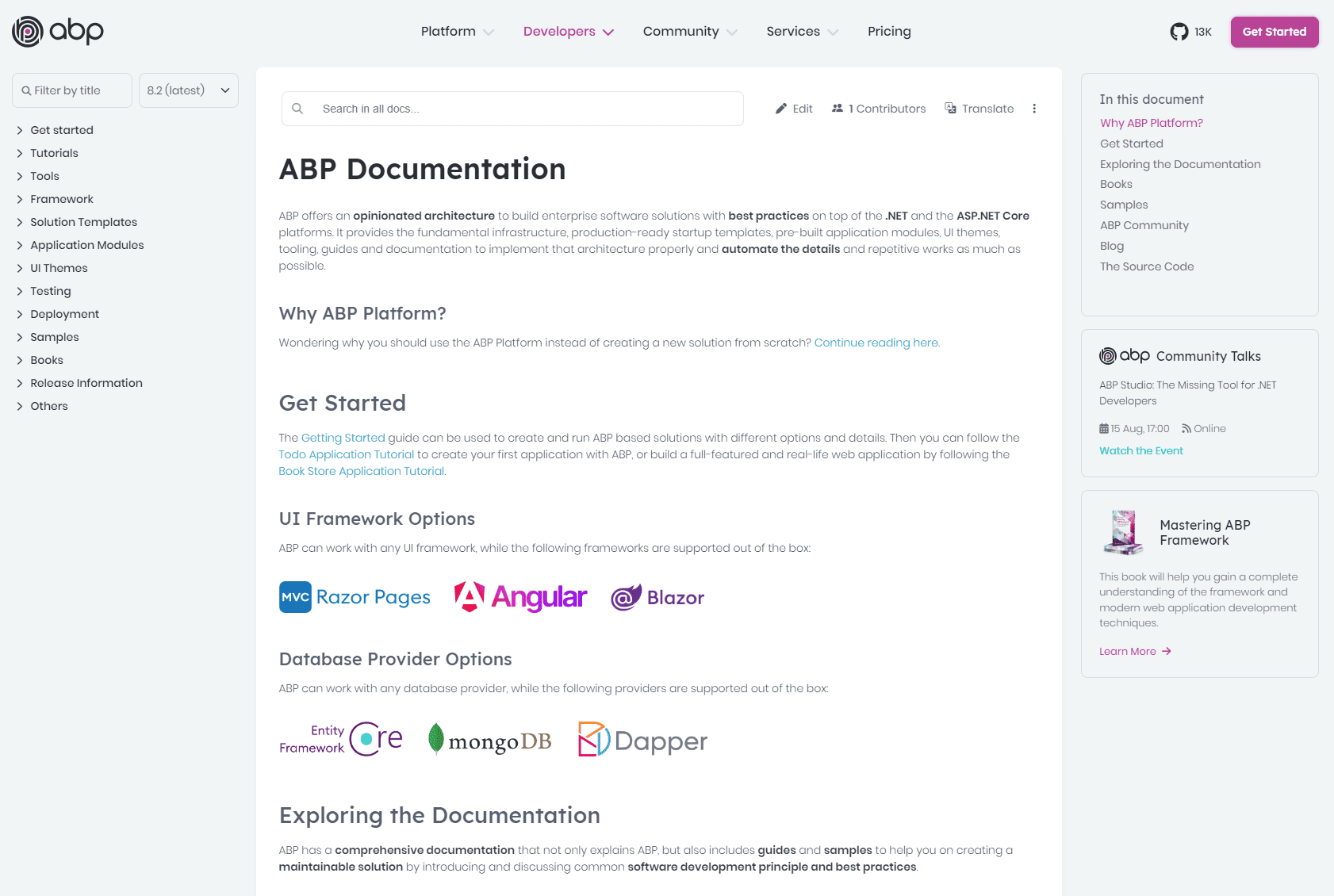1334x896 pixels.
Task: Jump to Books in document outline
Action: click(1116, 184)
